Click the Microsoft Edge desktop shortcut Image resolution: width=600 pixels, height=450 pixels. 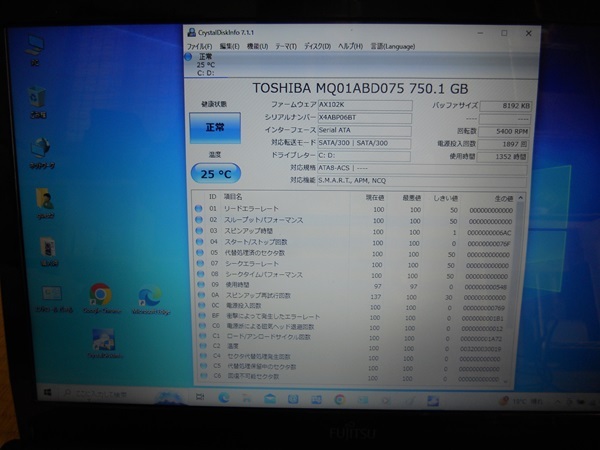(x=151, y=300)
